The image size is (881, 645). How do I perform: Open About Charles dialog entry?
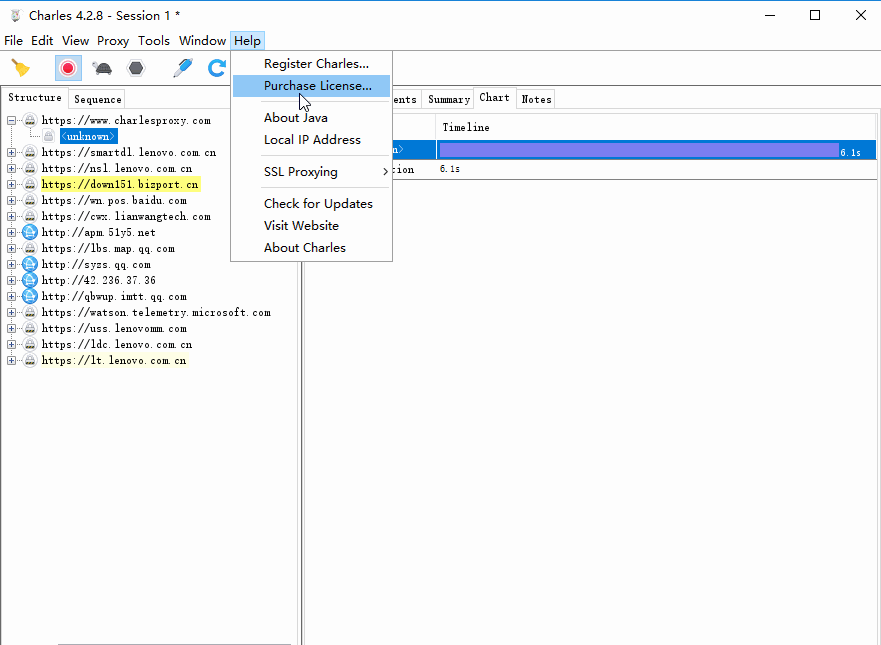311,247
